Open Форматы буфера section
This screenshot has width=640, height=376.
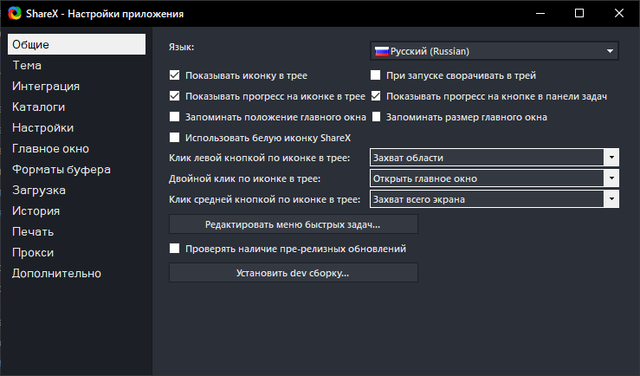point(61,169)
